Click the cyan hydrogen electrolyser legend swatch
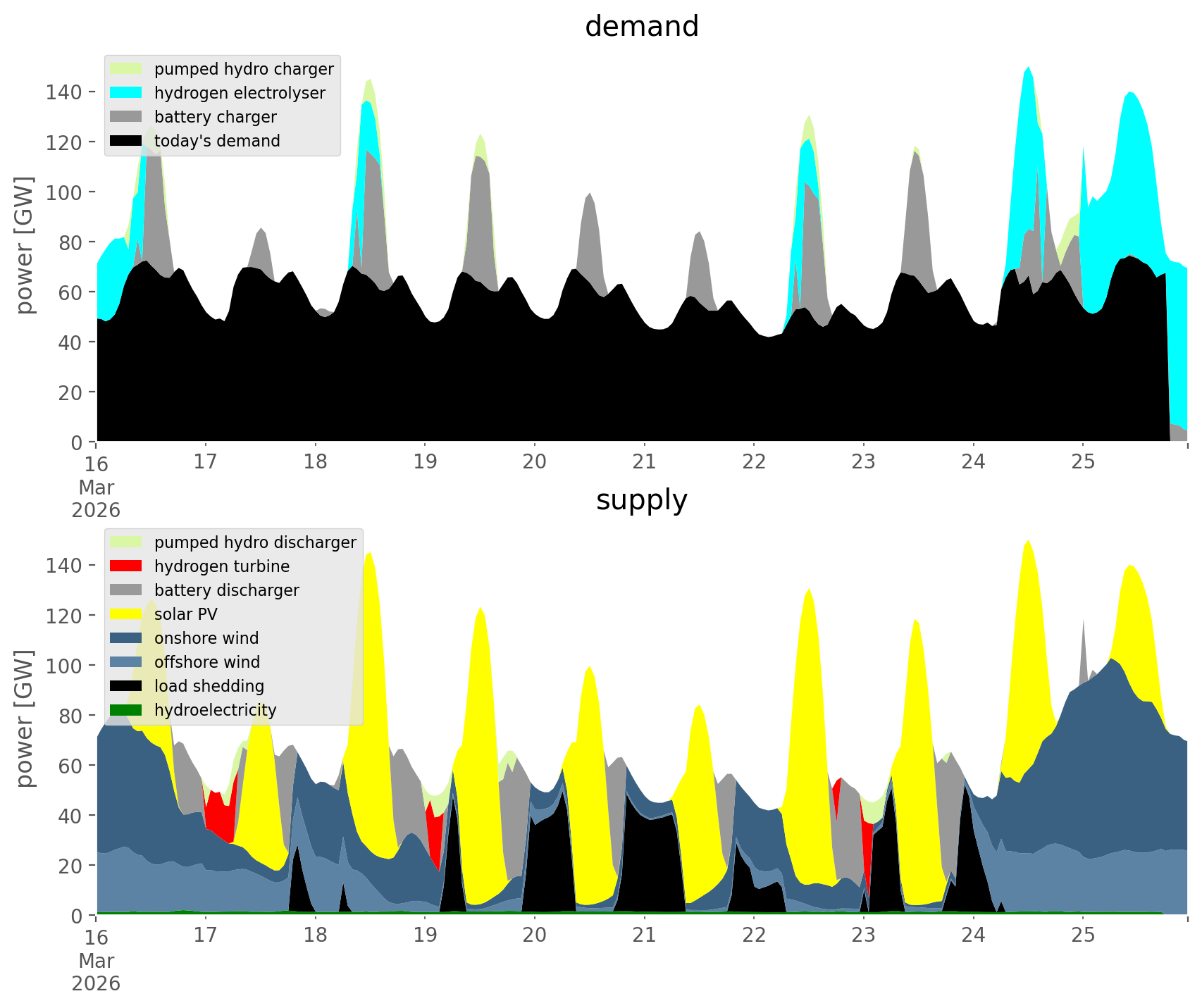 tap(126, 93)
